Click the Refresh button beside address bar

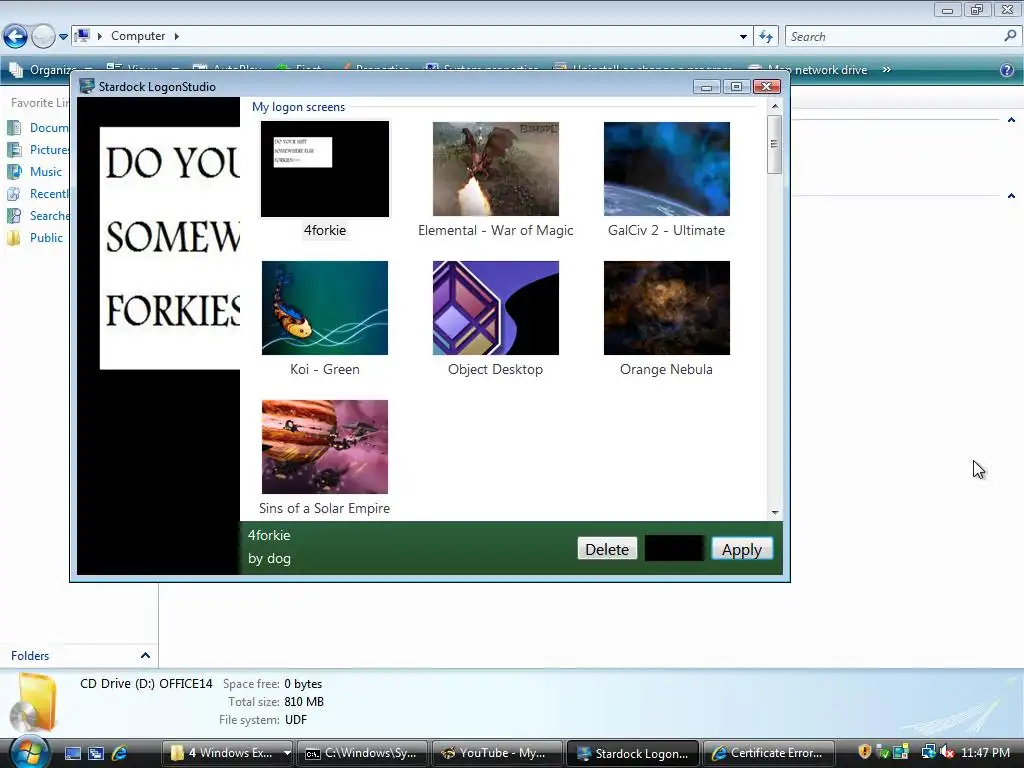coord(766,37)
